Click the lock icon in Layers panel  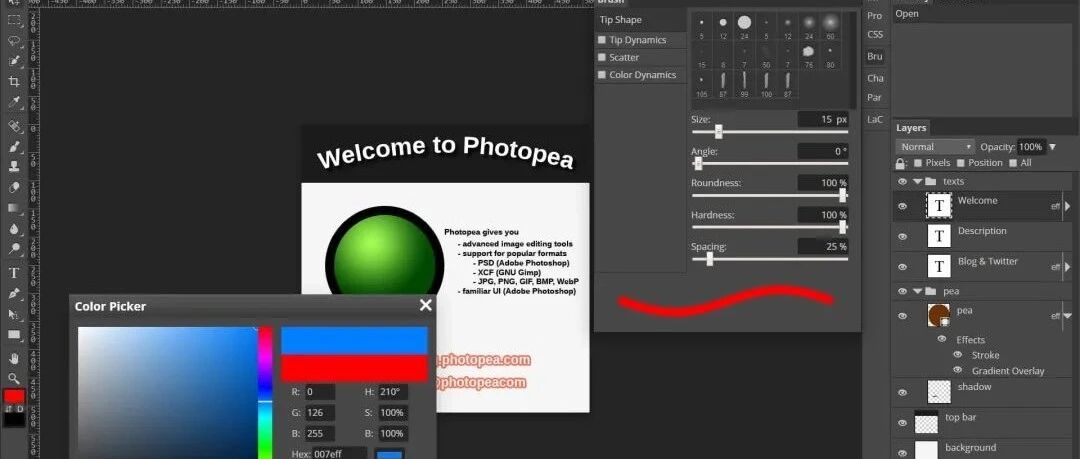pyautogui.click(x=900, y=163)
